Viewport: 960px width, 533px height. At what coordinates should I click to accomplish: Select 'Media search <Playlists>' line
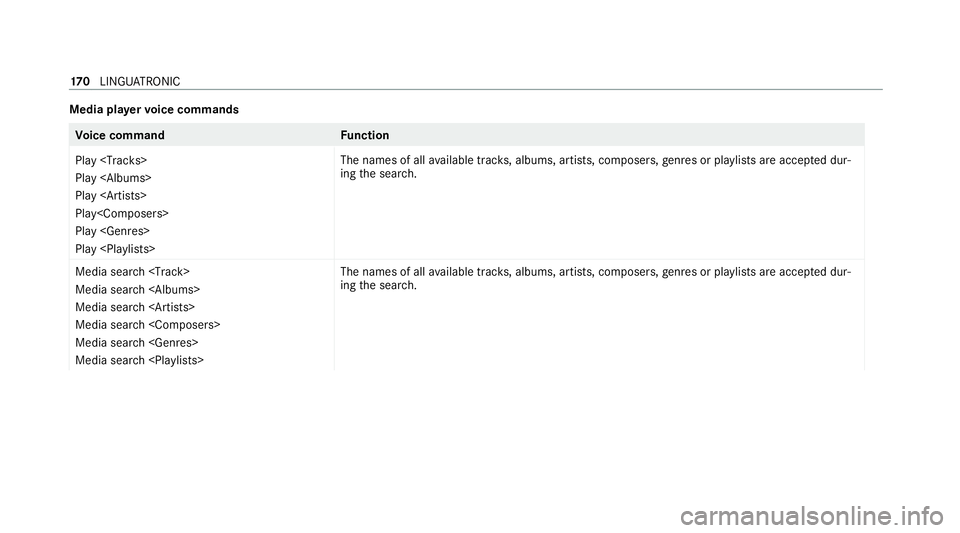(x=140, y=360)
